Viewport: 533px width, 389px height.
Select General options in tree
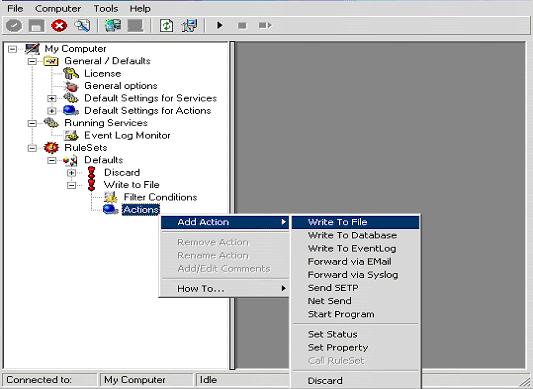tap(121, 86)
